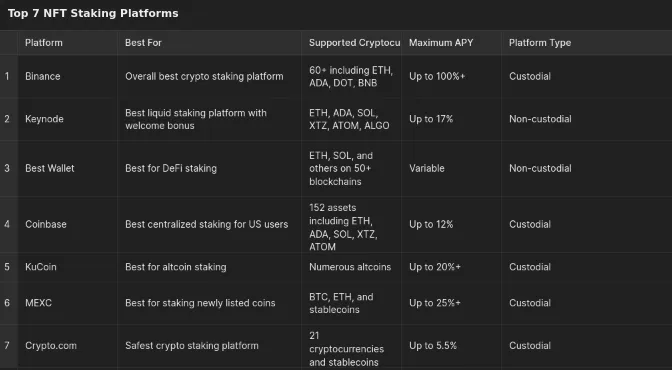
Task: Click the Platform Type column header
Action: click(587, 42)
